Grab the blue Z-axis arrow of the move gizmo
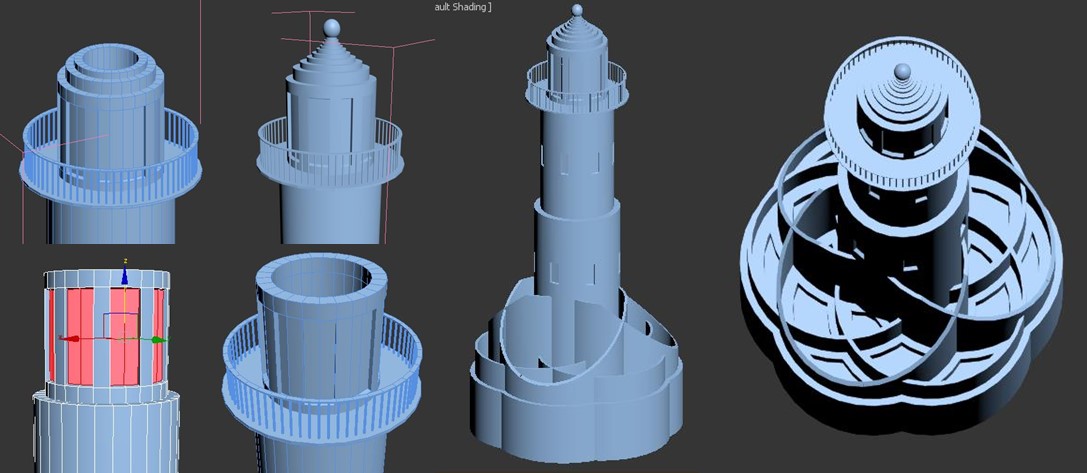 (x=124, y=277)
